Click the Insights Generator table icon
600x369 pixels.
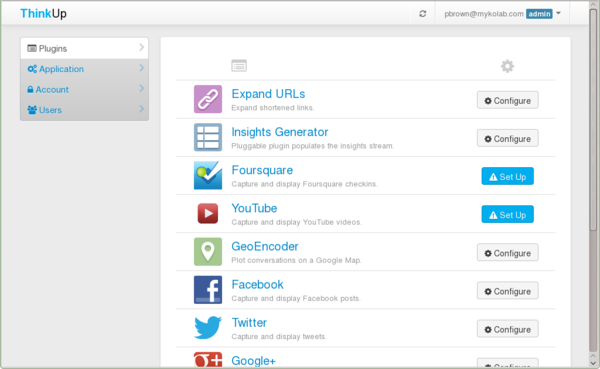click(x=208, y=137)
